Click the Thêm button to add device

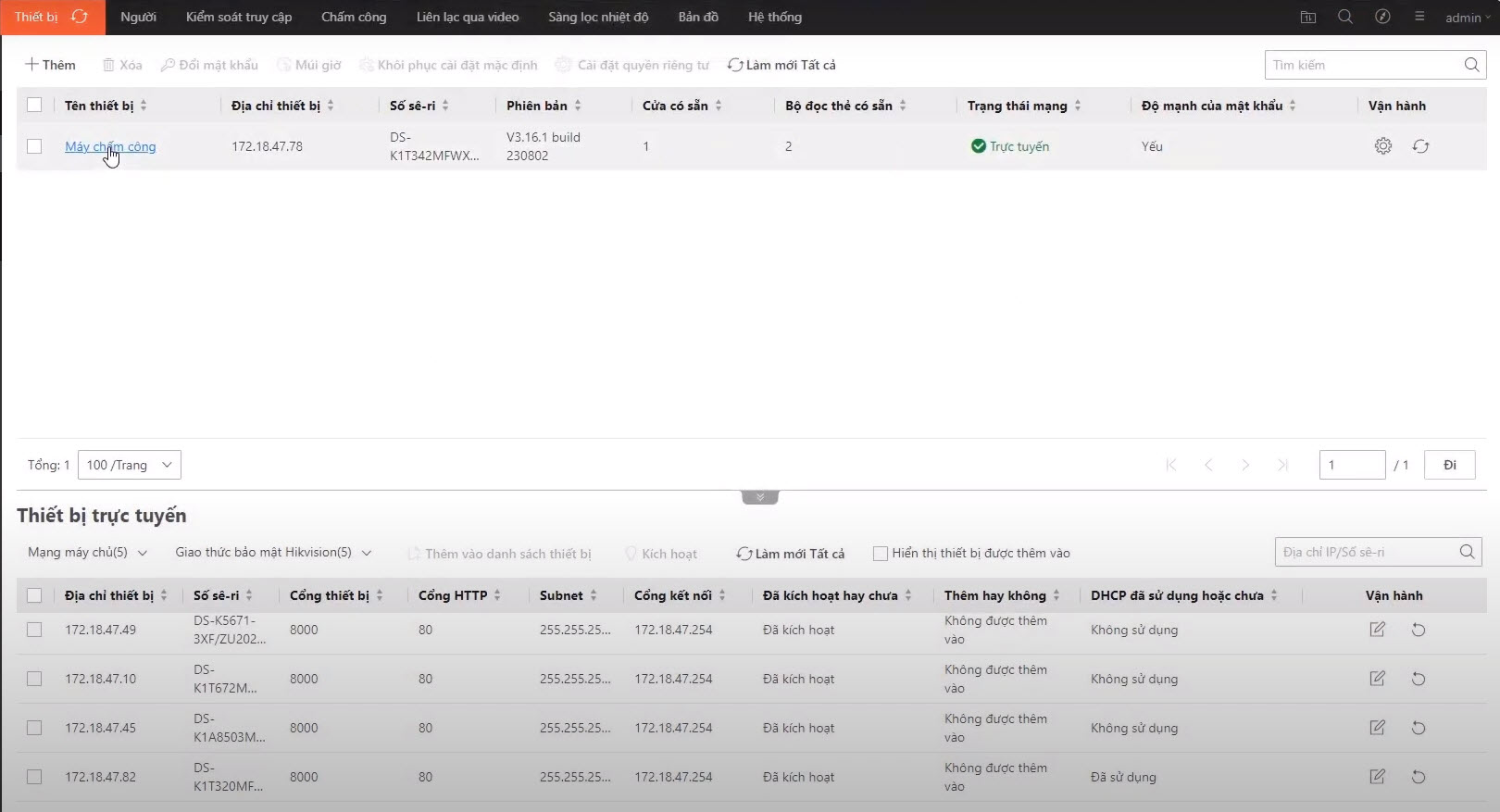coord(50,65)
